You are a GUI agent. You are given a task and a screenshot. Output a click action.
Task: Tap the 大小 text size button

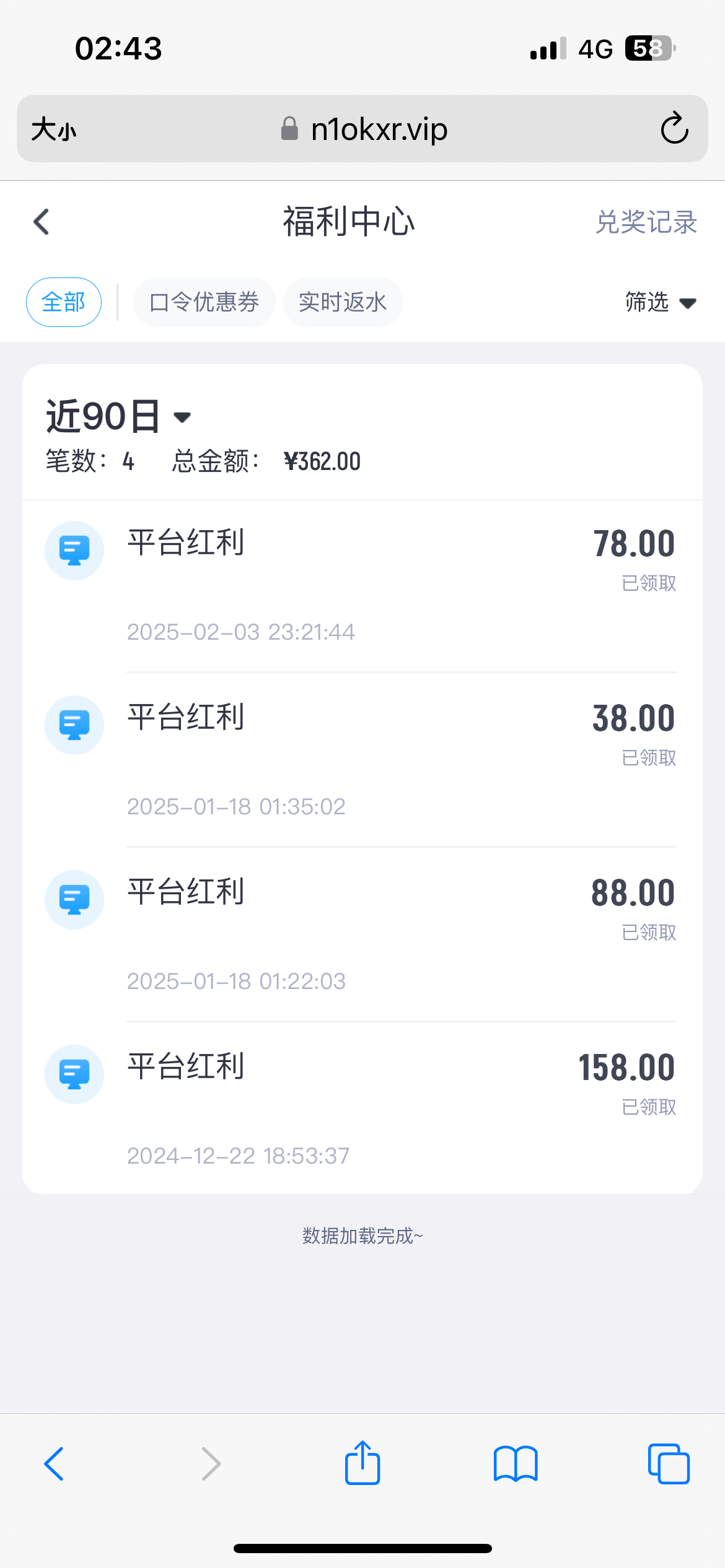coord(54,129)
